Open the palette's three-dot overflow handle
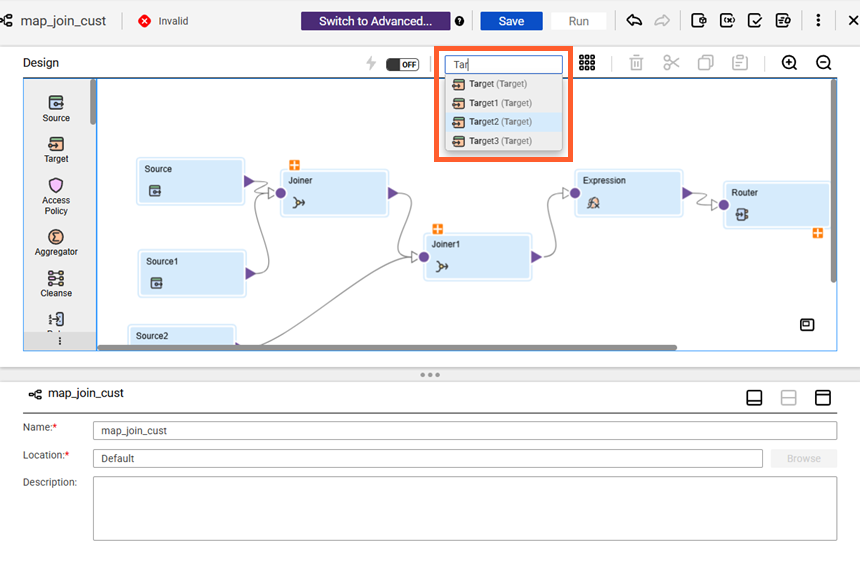860x584 pixels. click(x=60, y=341)
